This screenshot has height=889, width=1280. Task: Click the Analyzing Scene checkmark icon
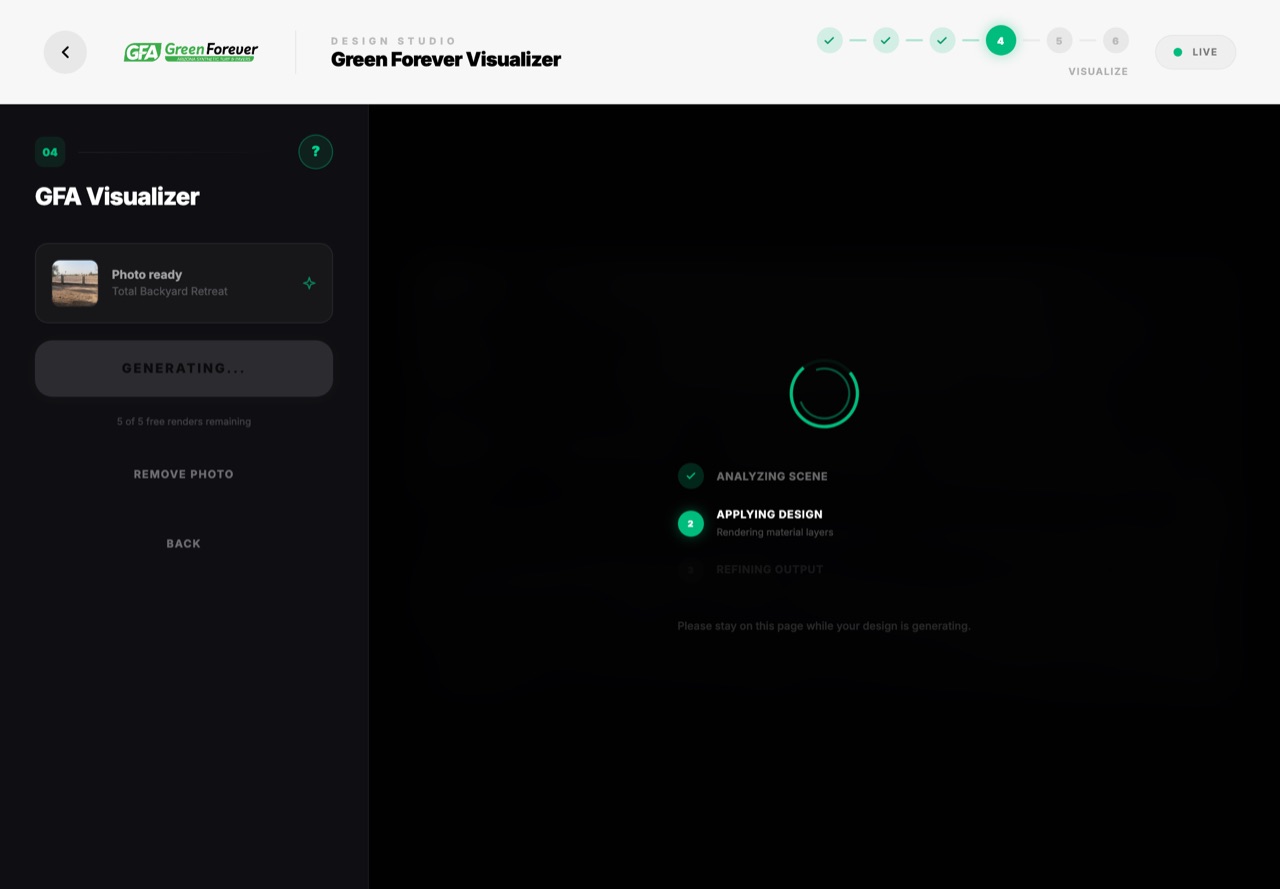pos(691,476)
